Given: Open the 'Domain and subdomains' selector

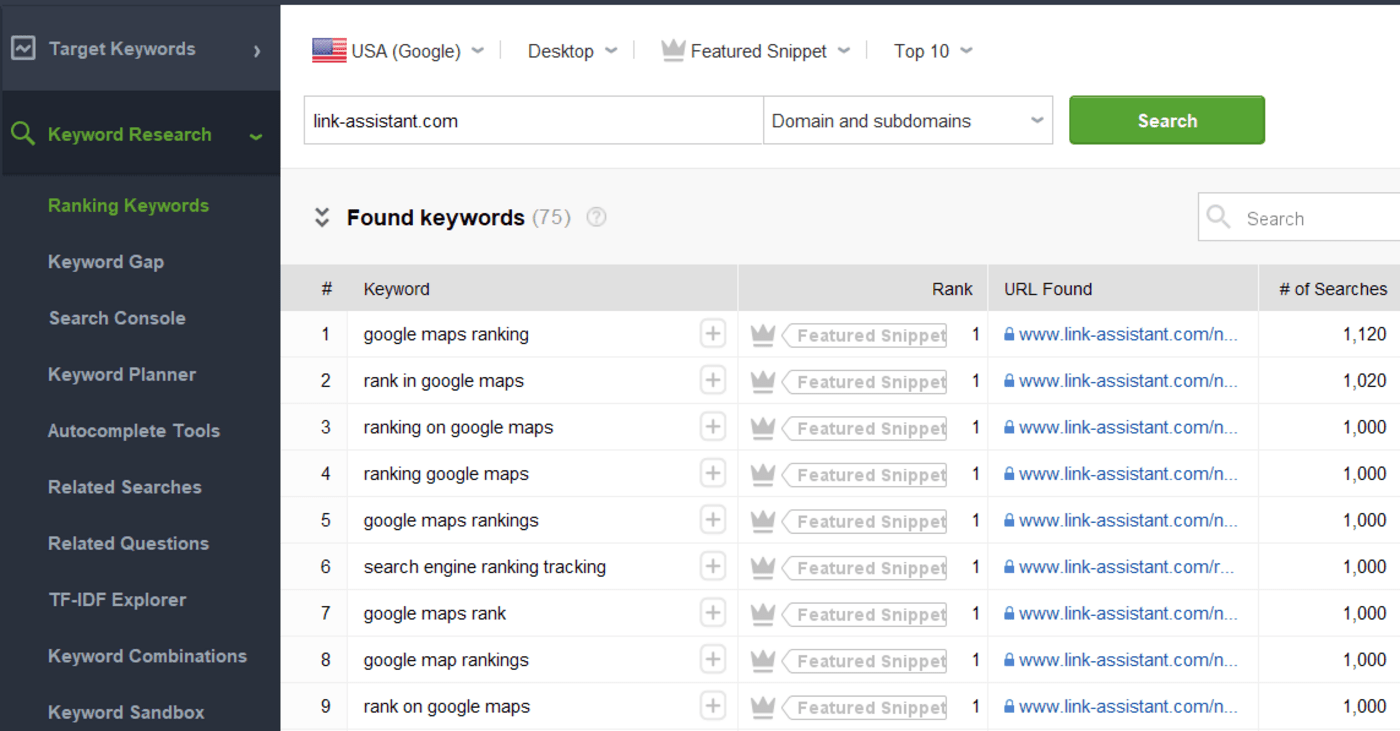Looking at the screenshot, I should pyautogui.click(x=907, y=120).
